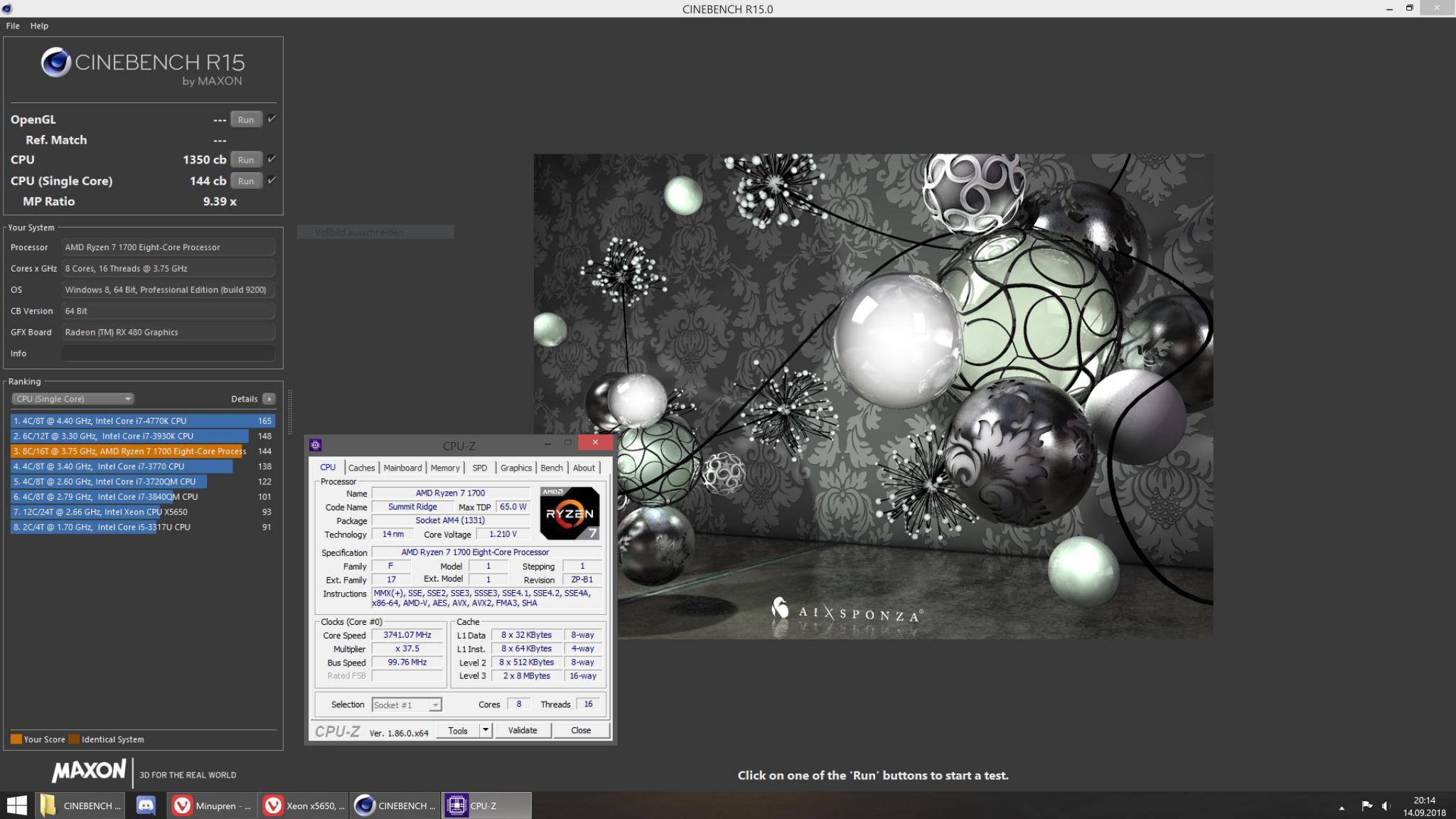
Task: Click the Action Center flag icon
Action: [1366, 805]
